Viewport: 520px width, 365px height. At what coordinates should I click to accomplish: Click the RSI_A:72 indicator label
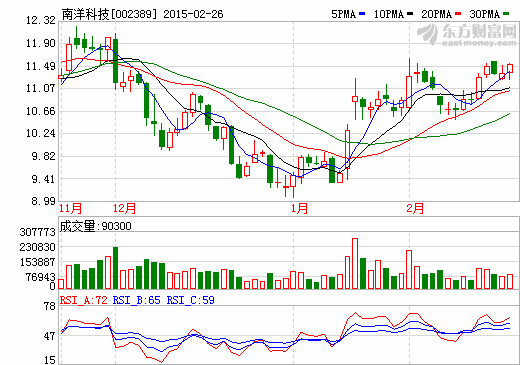tap(84, 300)
